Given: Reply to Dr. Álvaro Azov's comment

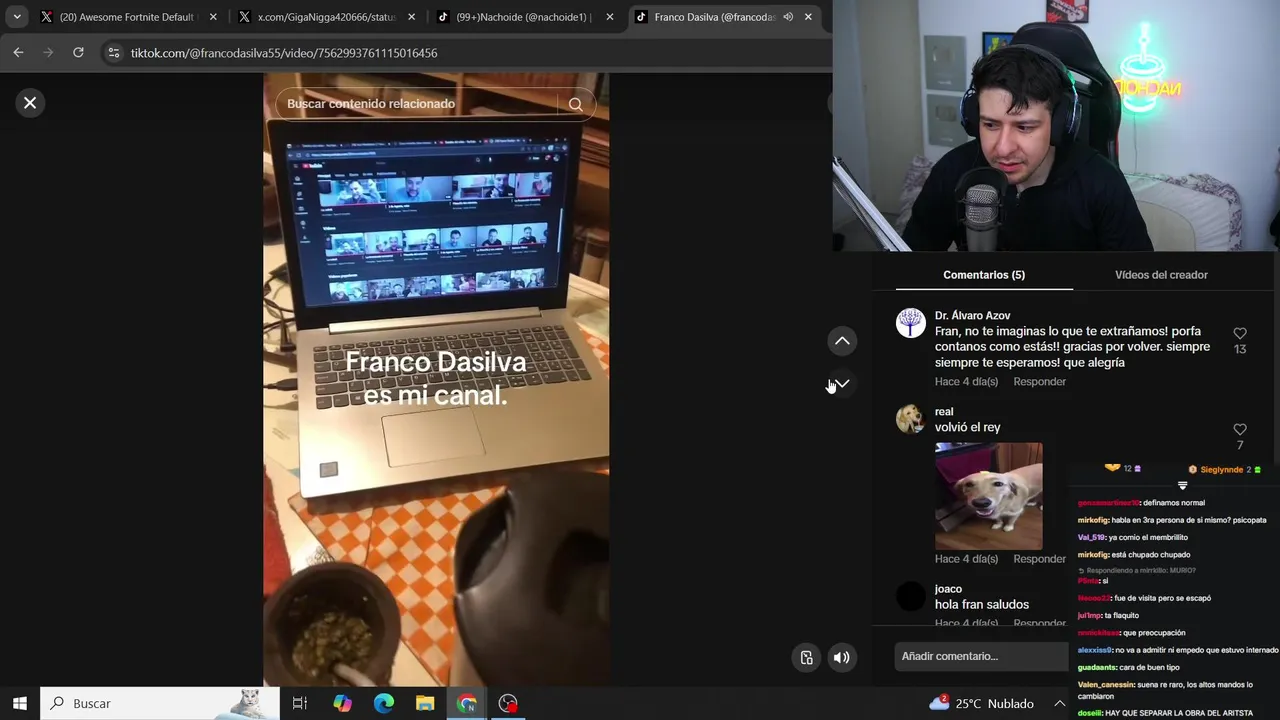Looking at the screenshot, I should tap(1039, 382).
